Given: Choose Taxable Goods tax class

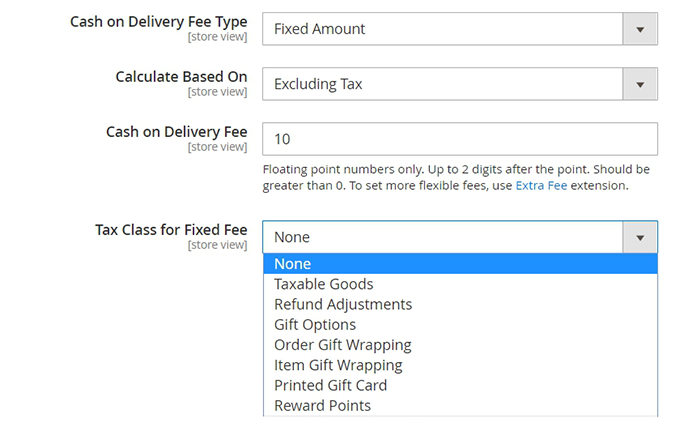Looking at the screenshot, I should coord(323,284).
